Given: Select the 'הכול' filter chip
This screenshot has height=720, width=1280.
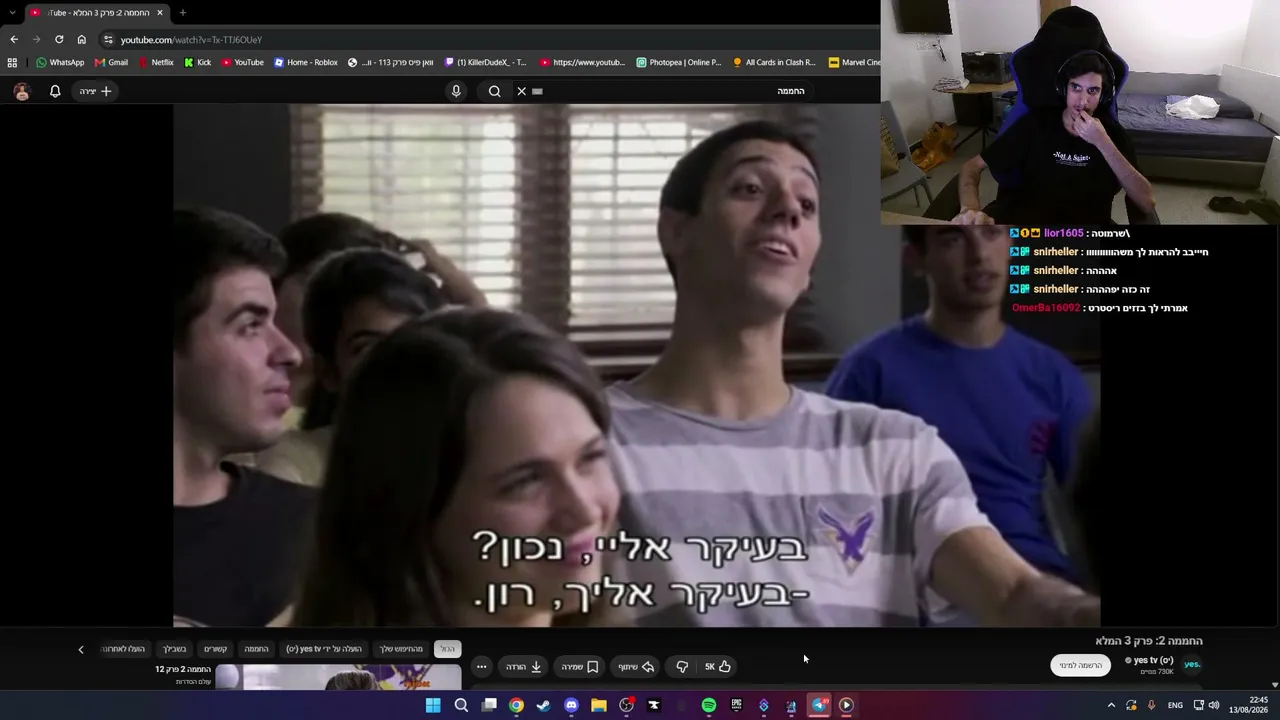Looking at the screenshot, I should pos(447,649).
